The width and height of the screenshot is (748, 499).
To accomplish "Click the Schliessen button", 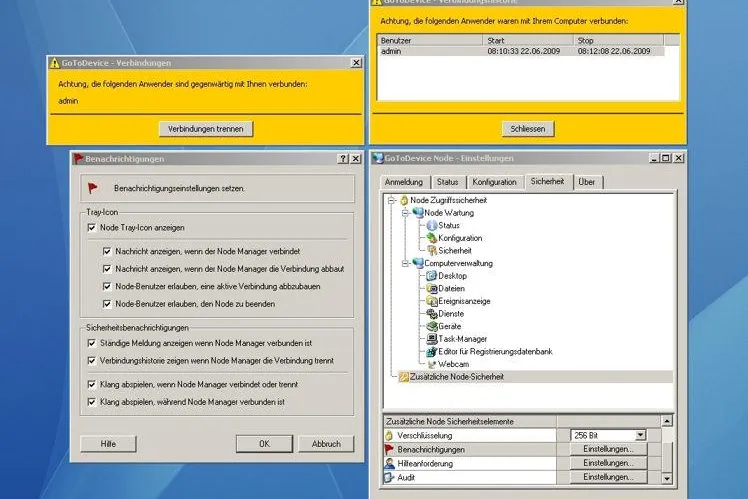I will click(528, 129).
